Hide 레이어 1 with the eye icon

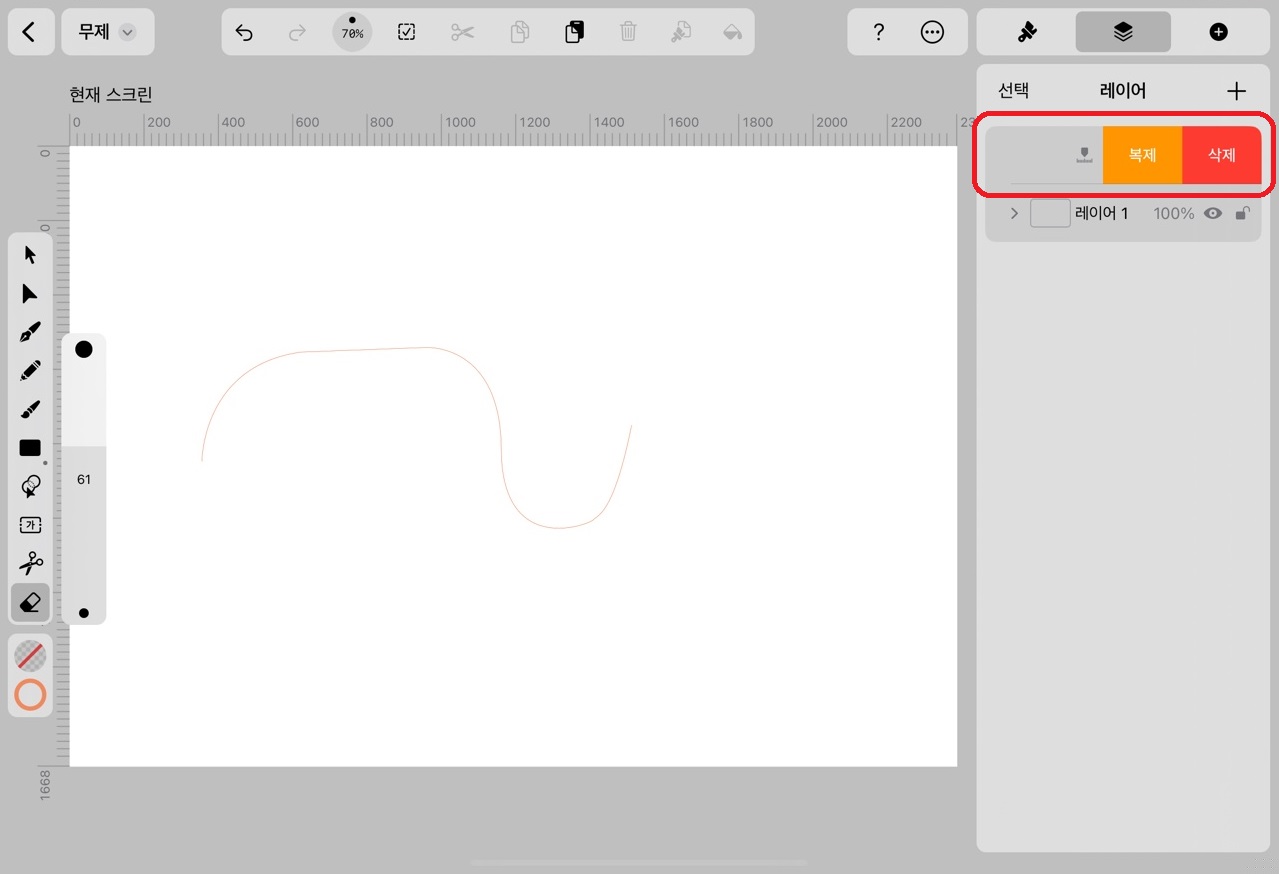pos(1213,213)
